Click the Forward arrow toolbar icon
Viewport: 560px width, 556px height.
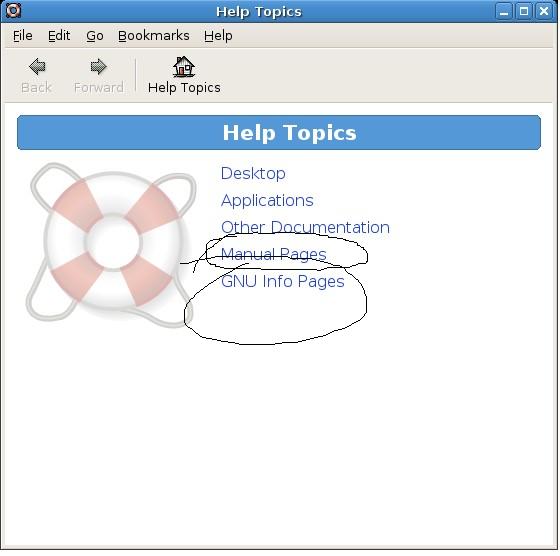(x=98, y=66)
